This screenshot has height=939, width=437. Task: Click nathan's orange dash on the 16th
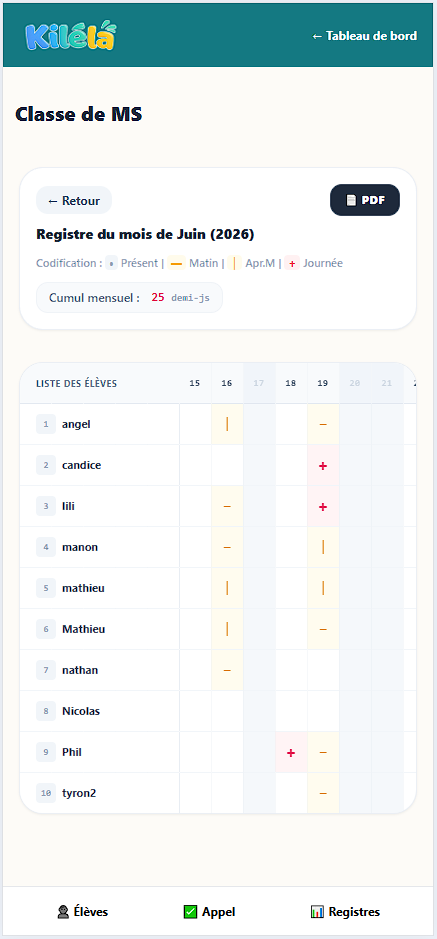(227, 670)
